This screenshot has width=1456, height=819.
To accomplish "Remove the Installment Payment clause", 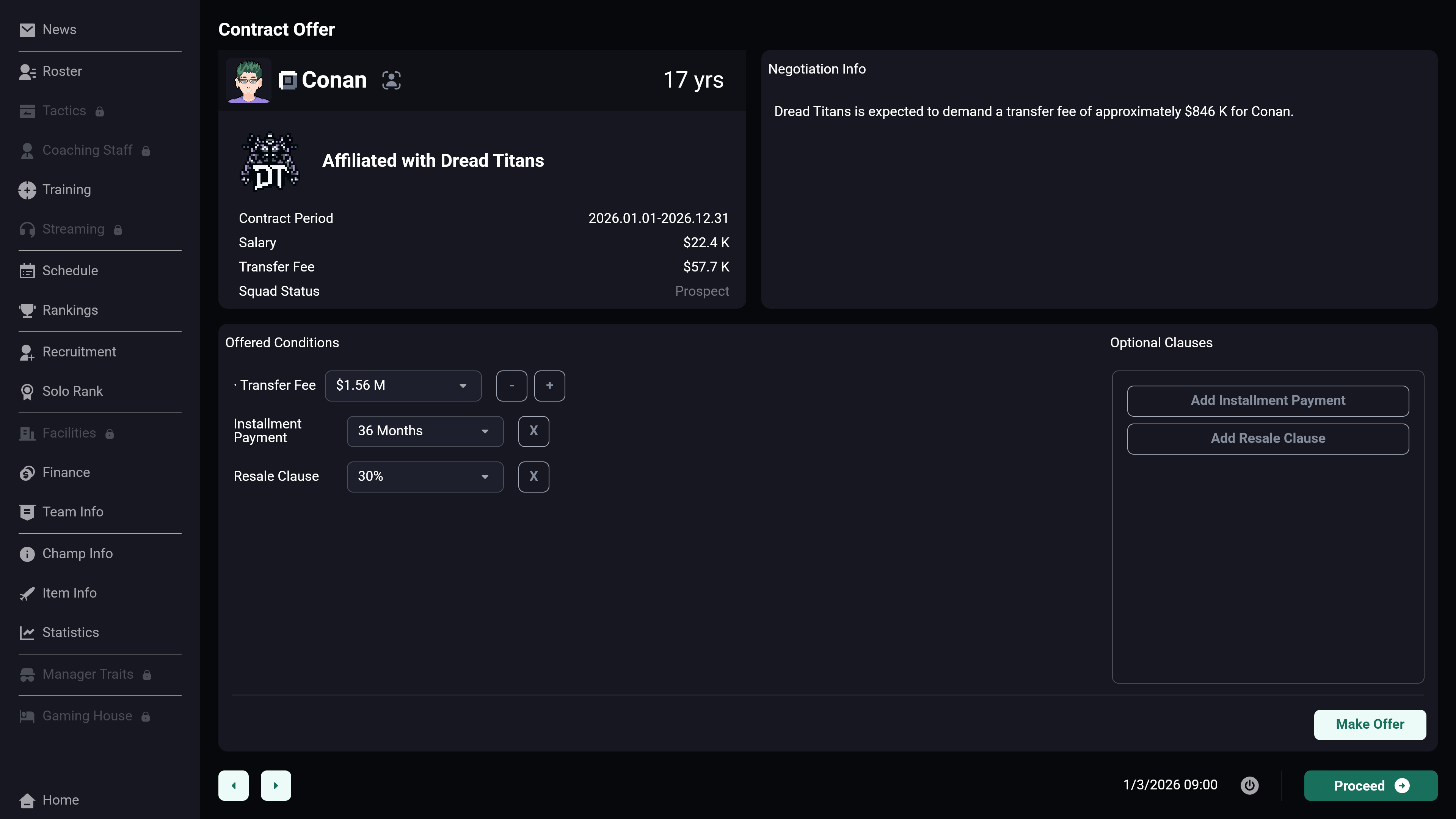I will pos(533,431).
